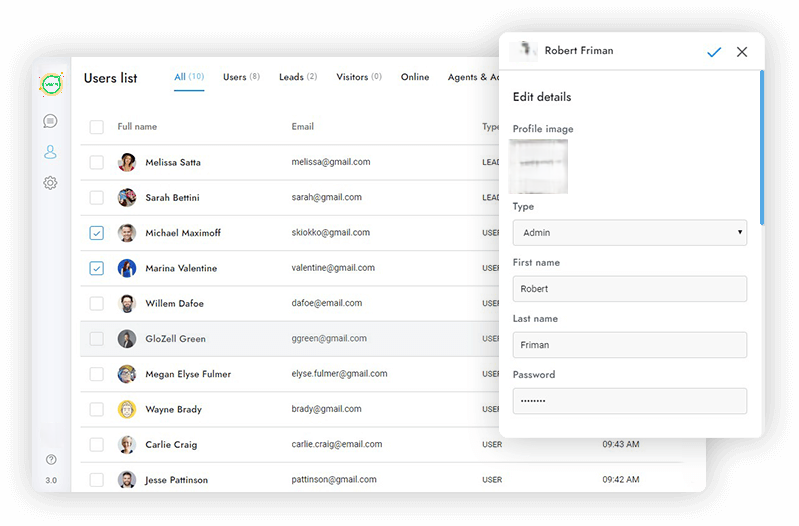The height and width of the screenshot is (526, 799).
Task: Click Melissa Satta's avatar
Action: (x=127, y=162)
